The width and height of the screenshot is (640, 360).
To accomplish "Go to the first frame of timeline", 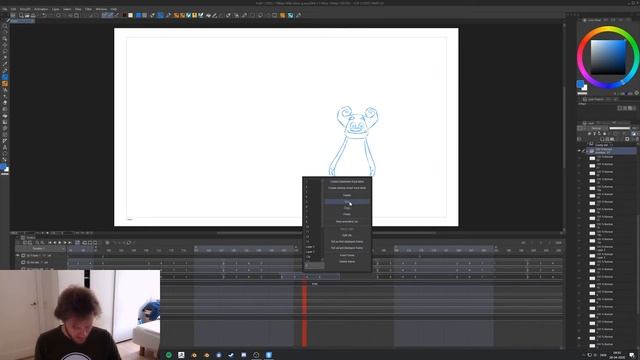I will click(x=50, y=242).
